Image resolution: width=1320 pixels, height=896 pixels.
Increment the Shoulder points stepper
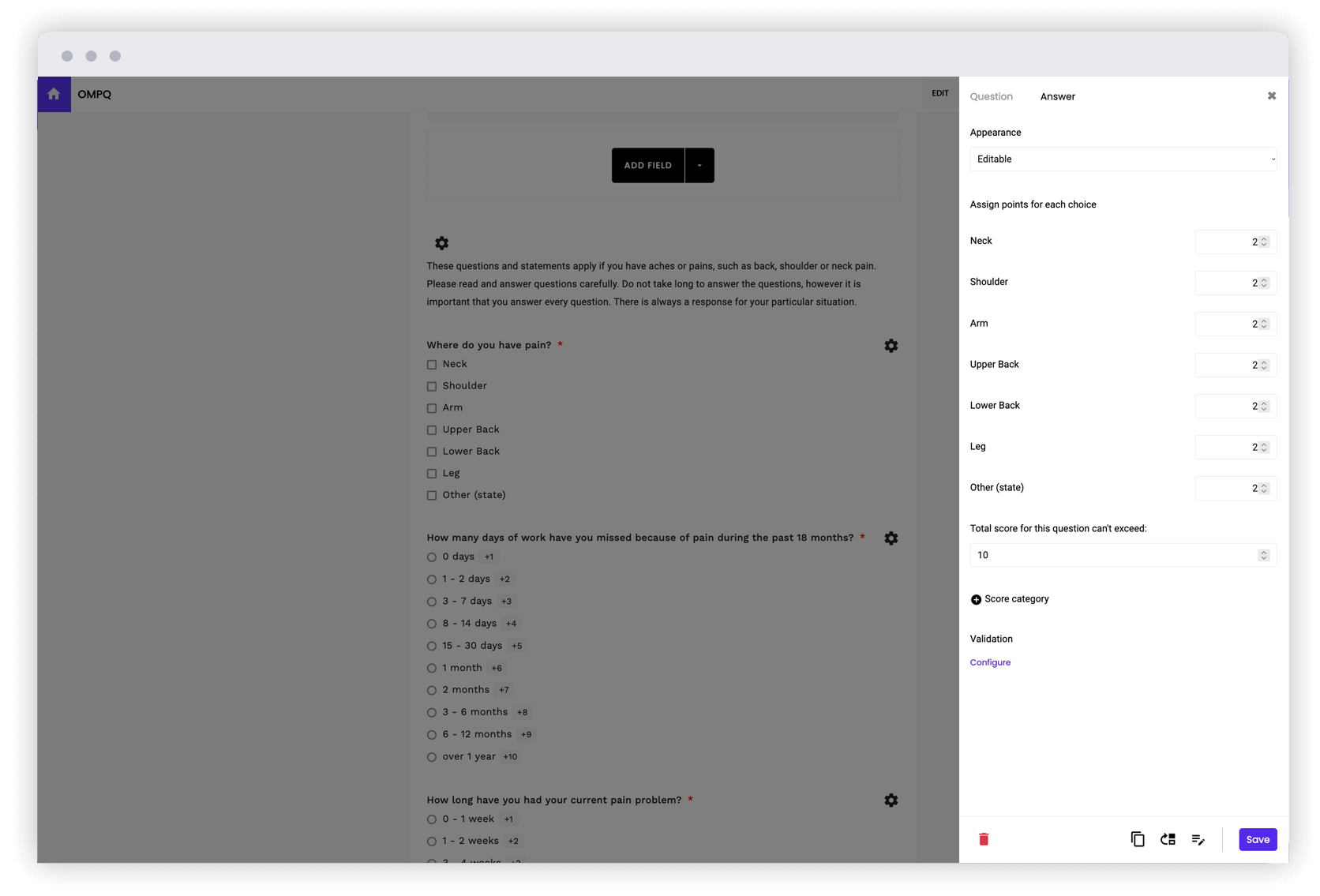pos(1263,279)
